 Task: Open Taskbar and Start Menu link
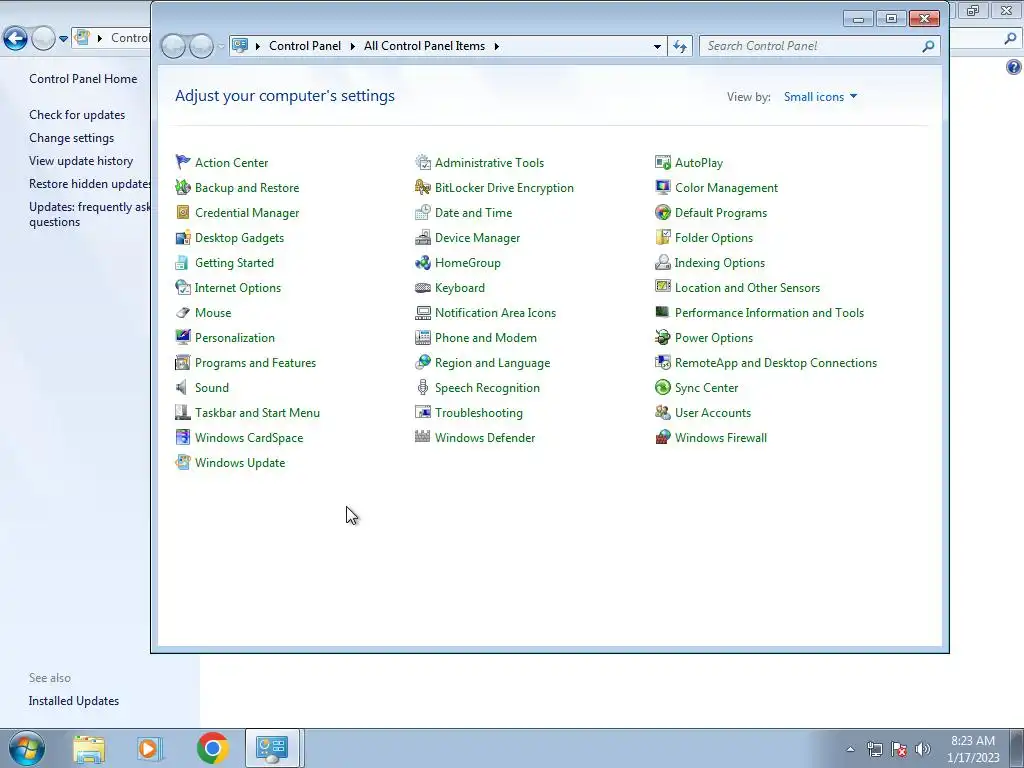point(257,413)
